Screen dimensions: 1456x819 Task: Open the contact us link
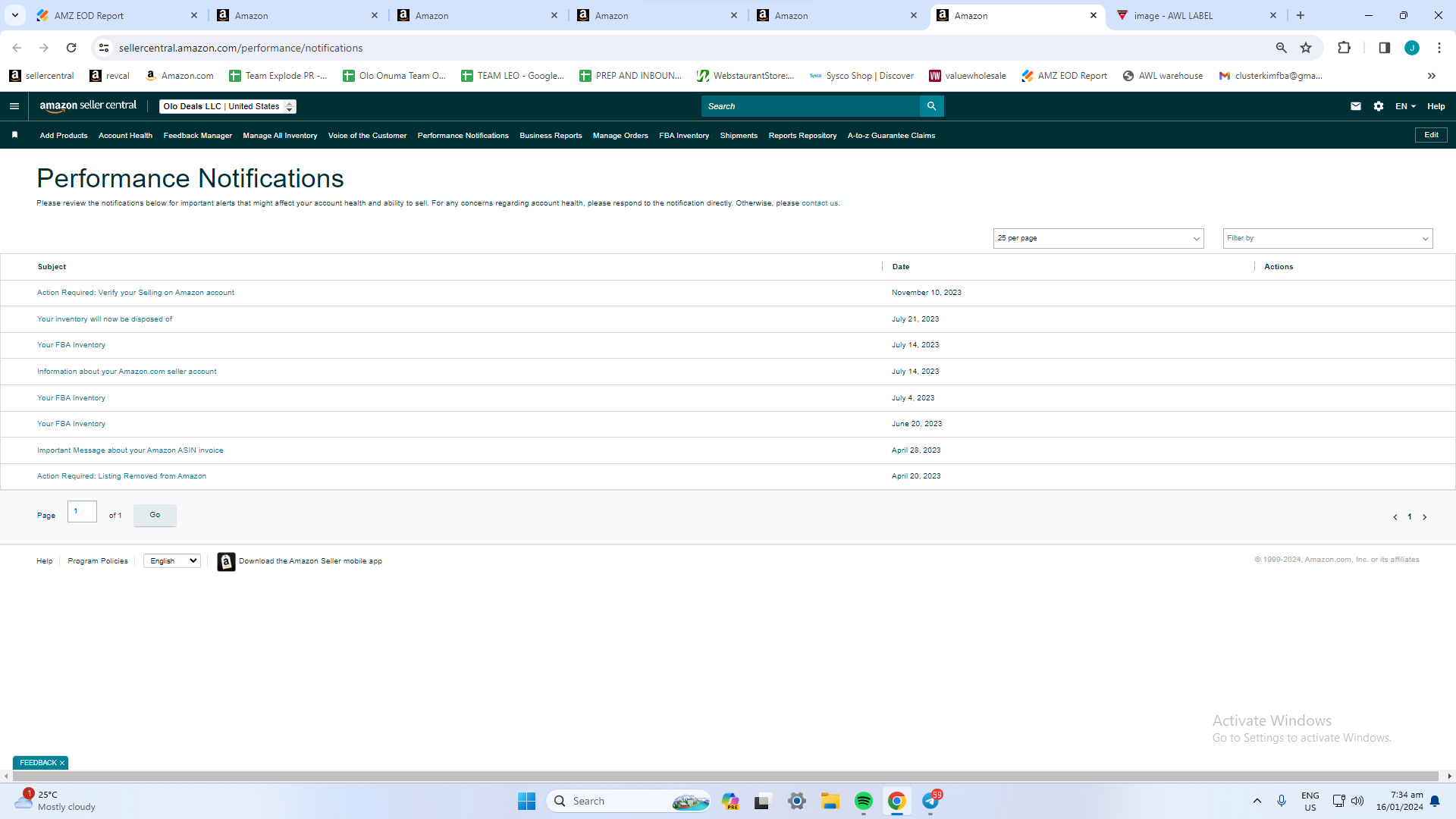pyautogui.click(x=820, y=203)
